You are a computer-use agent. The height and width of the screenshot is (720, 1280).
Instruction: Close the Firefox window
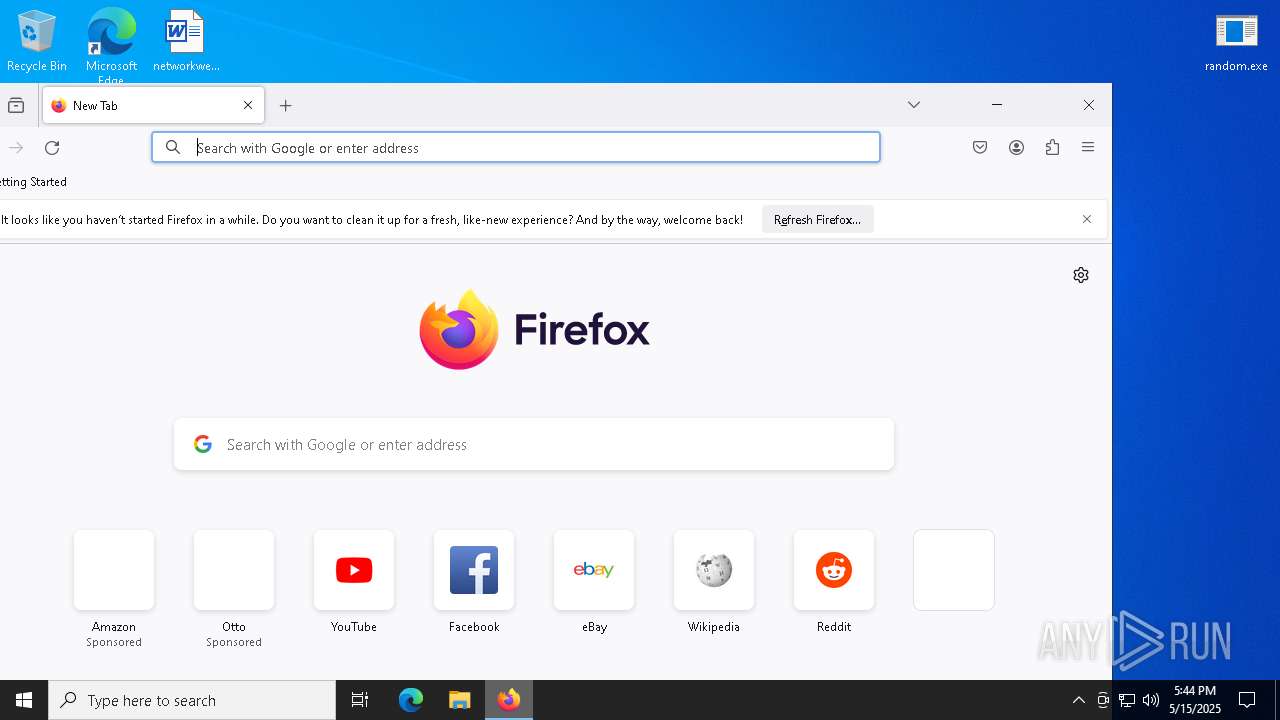tap(1089, 105)
